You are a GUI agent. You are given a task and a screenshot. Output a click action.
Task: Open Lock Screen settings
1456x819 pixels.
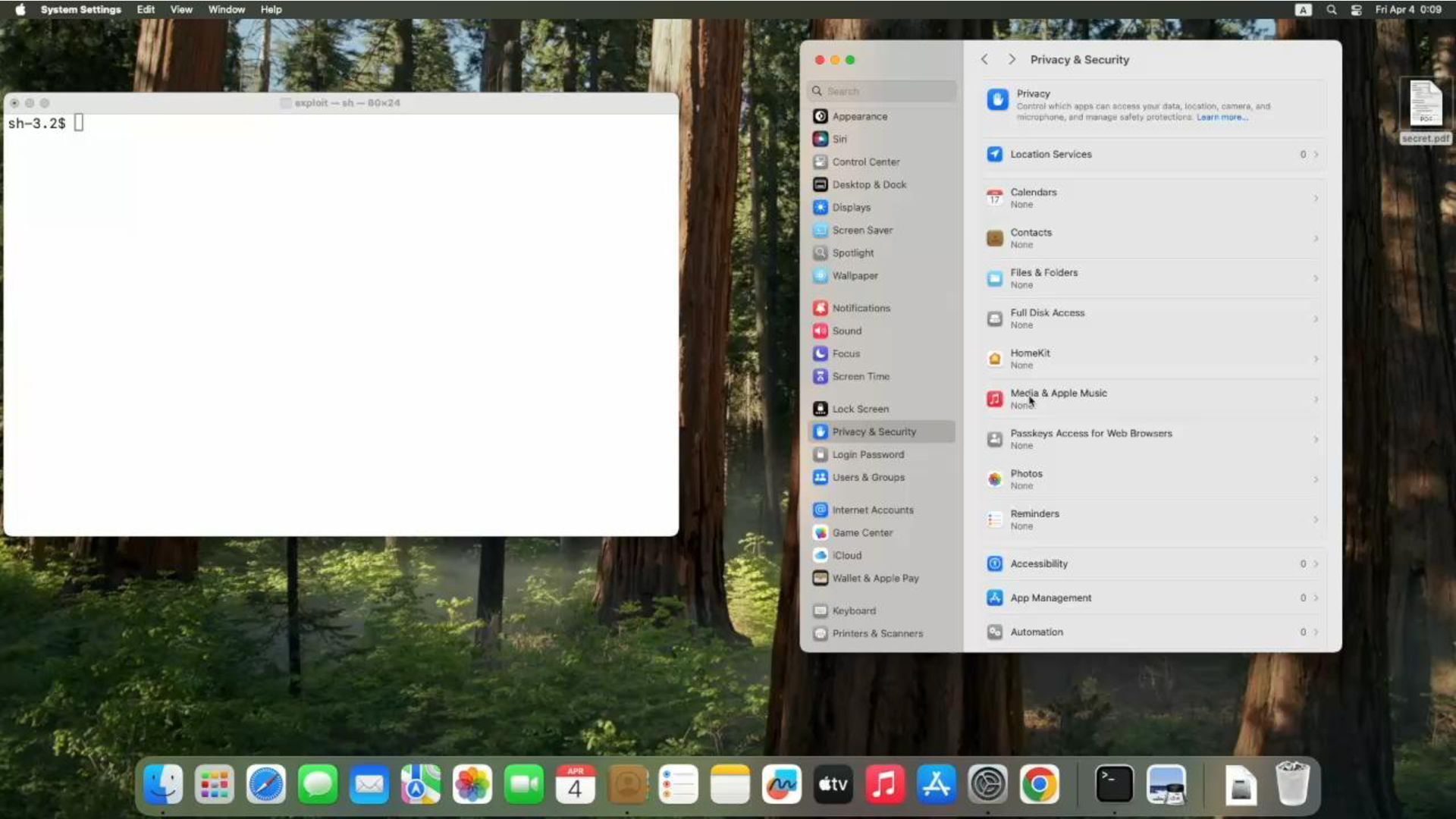(x=882, y=409)
